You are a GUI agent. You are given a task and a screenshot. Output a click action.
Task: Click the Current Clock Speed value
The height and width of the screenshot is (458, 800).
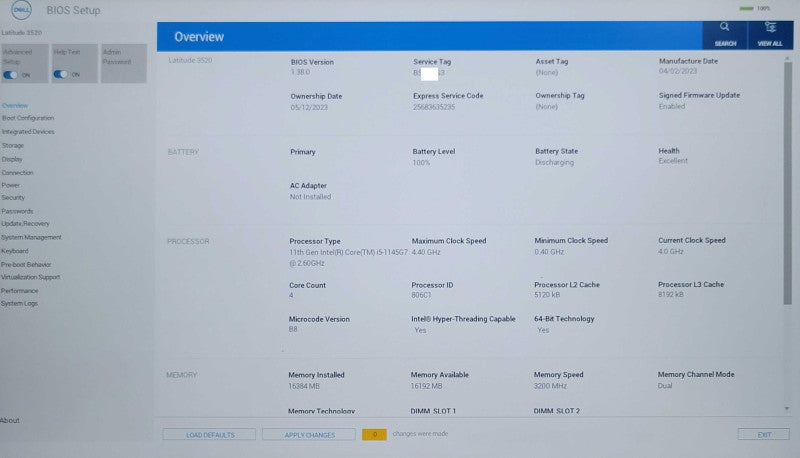coord(670,251)
